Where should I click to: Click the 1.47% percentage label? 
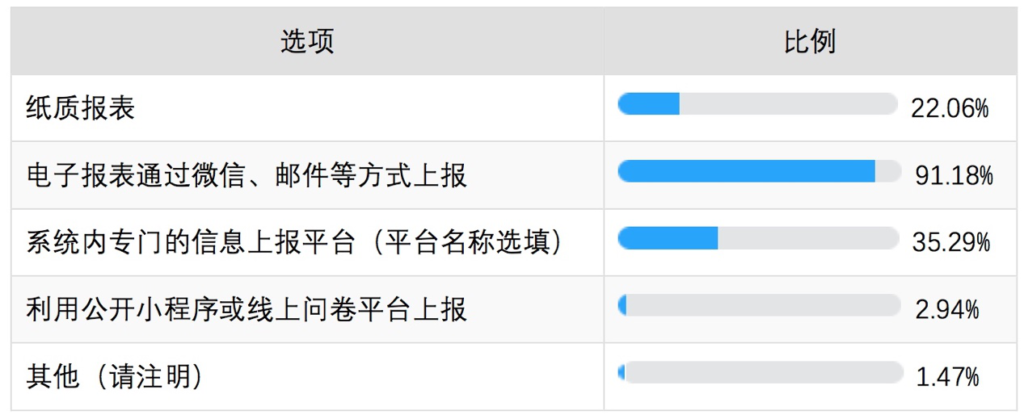point(948,377)
